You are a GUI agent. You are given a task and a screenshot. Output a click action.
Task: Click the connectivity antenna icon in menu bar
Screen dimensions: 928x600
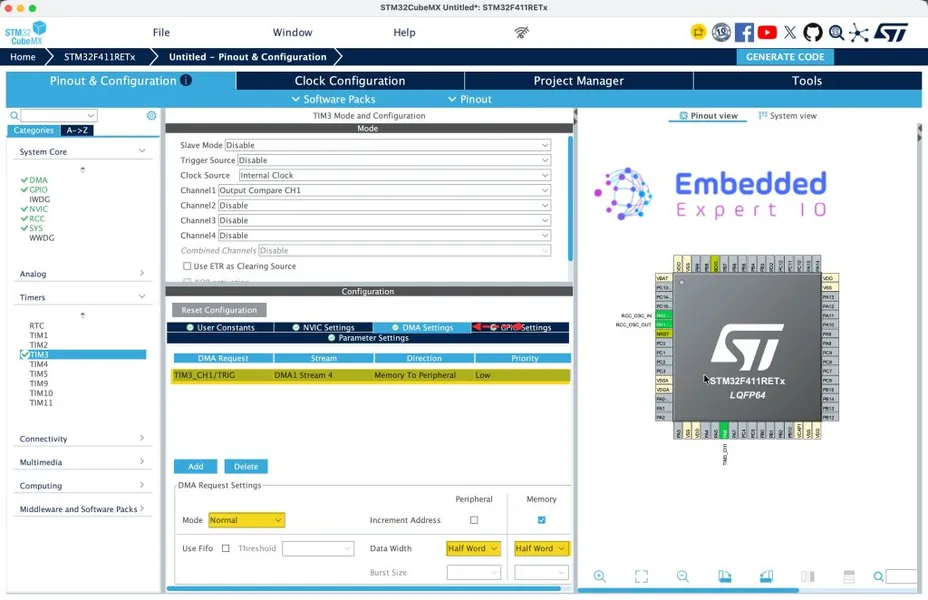[x=521, y=33]
